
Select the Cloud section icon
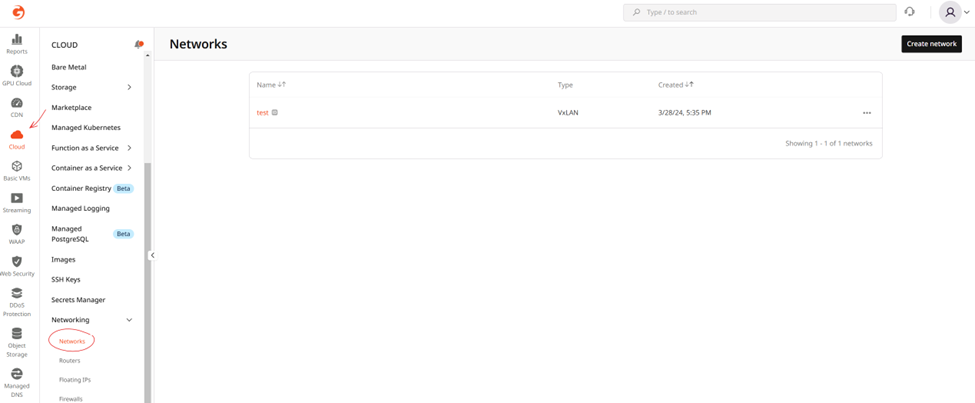point(17,135)
